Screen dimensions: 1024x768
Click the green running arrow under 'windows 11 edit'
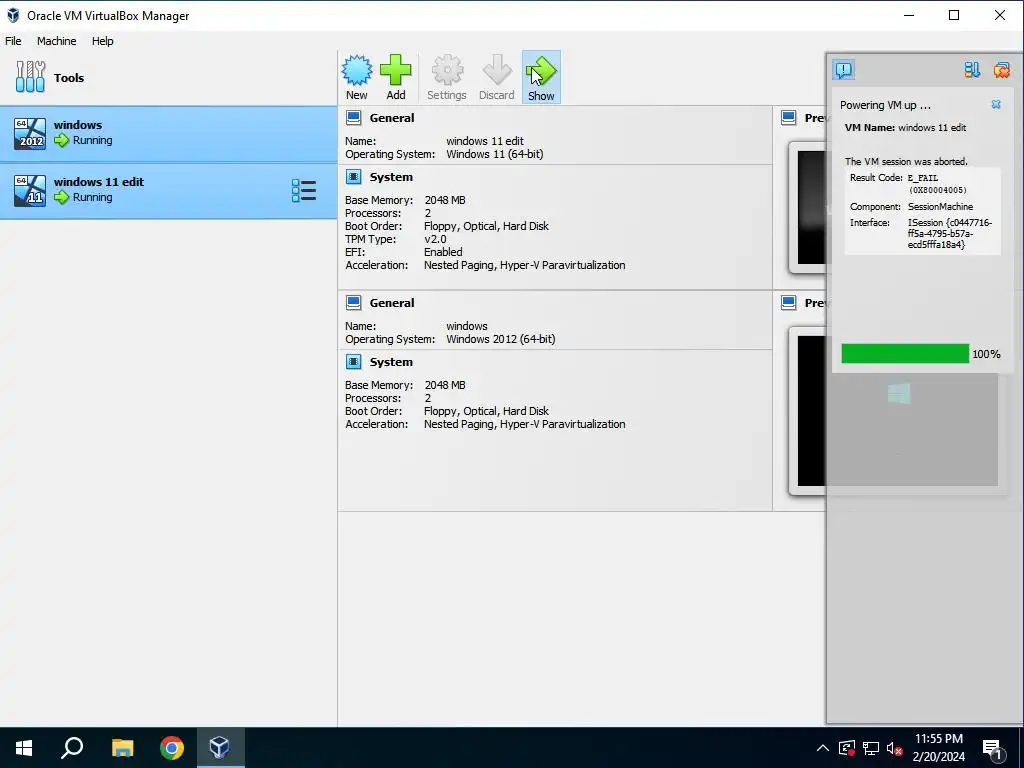[61, 197]
